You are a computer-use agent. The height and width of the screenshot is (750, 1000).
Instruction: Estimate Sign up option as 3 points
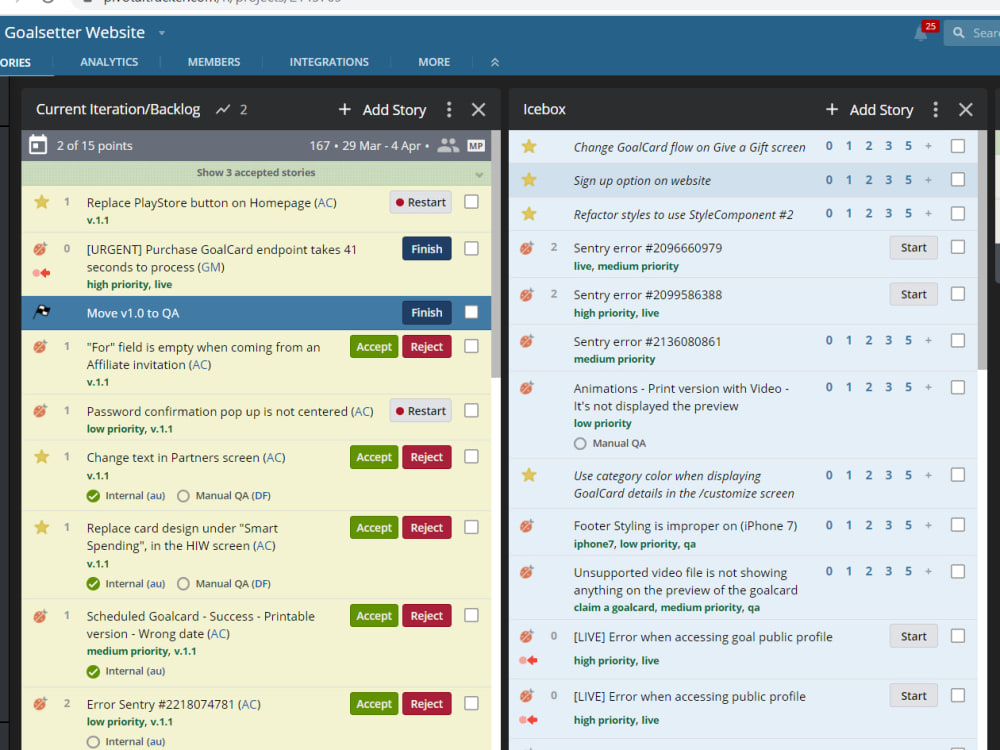tap(888, 180)
